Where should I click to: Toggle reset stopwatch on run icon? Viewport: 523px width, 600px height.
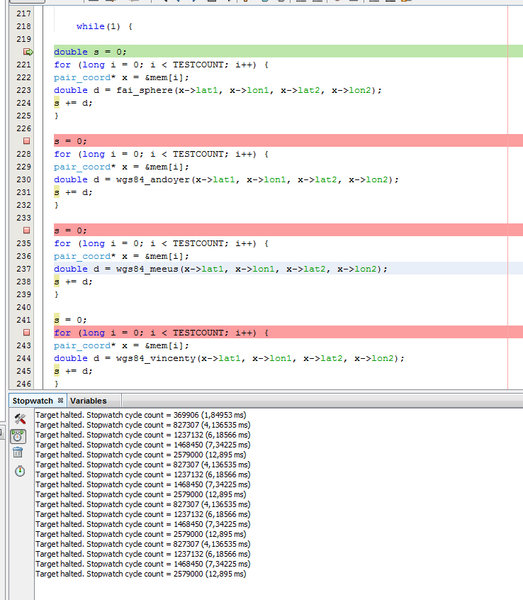coord(18,436)
